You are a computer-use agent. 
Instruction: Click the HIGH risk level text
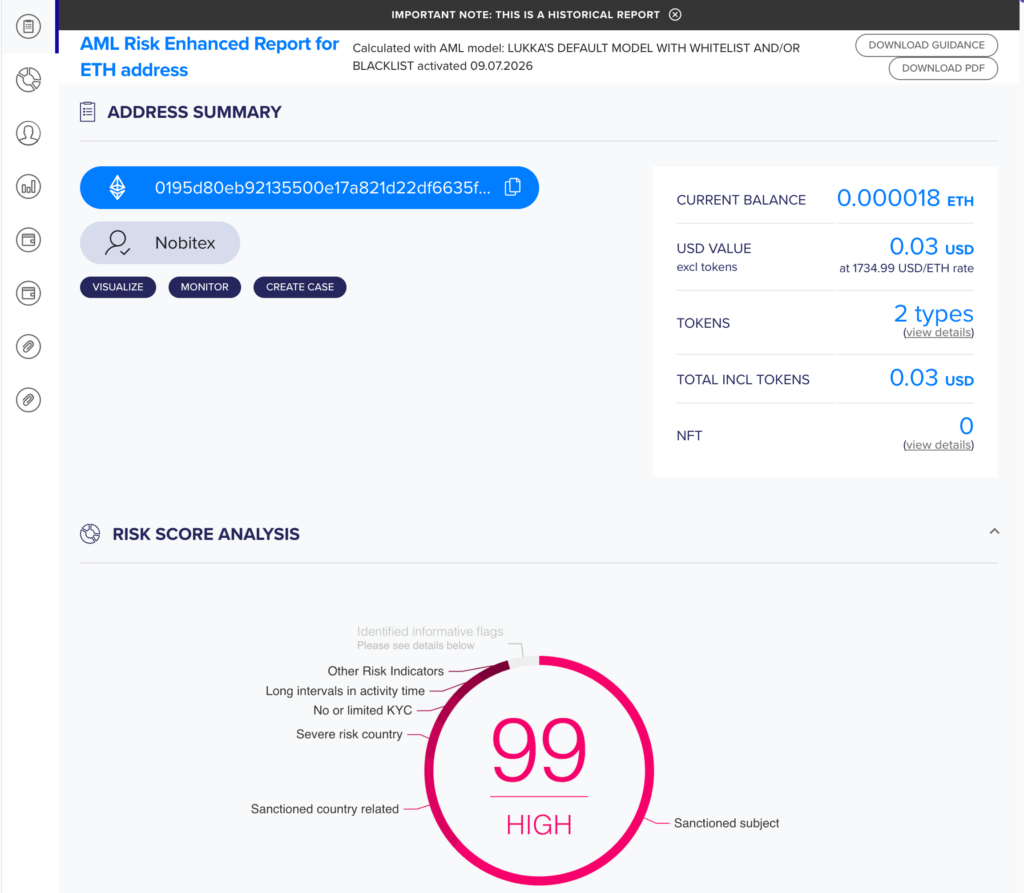tap(539, 825)
